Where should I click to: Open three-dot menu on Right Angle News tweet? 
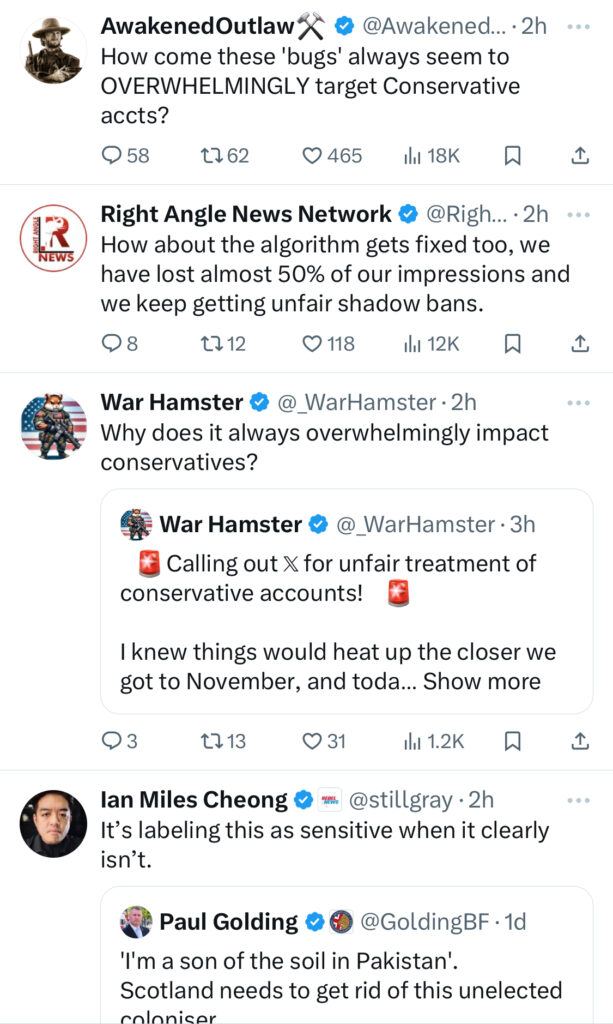[x=578, y=214]
